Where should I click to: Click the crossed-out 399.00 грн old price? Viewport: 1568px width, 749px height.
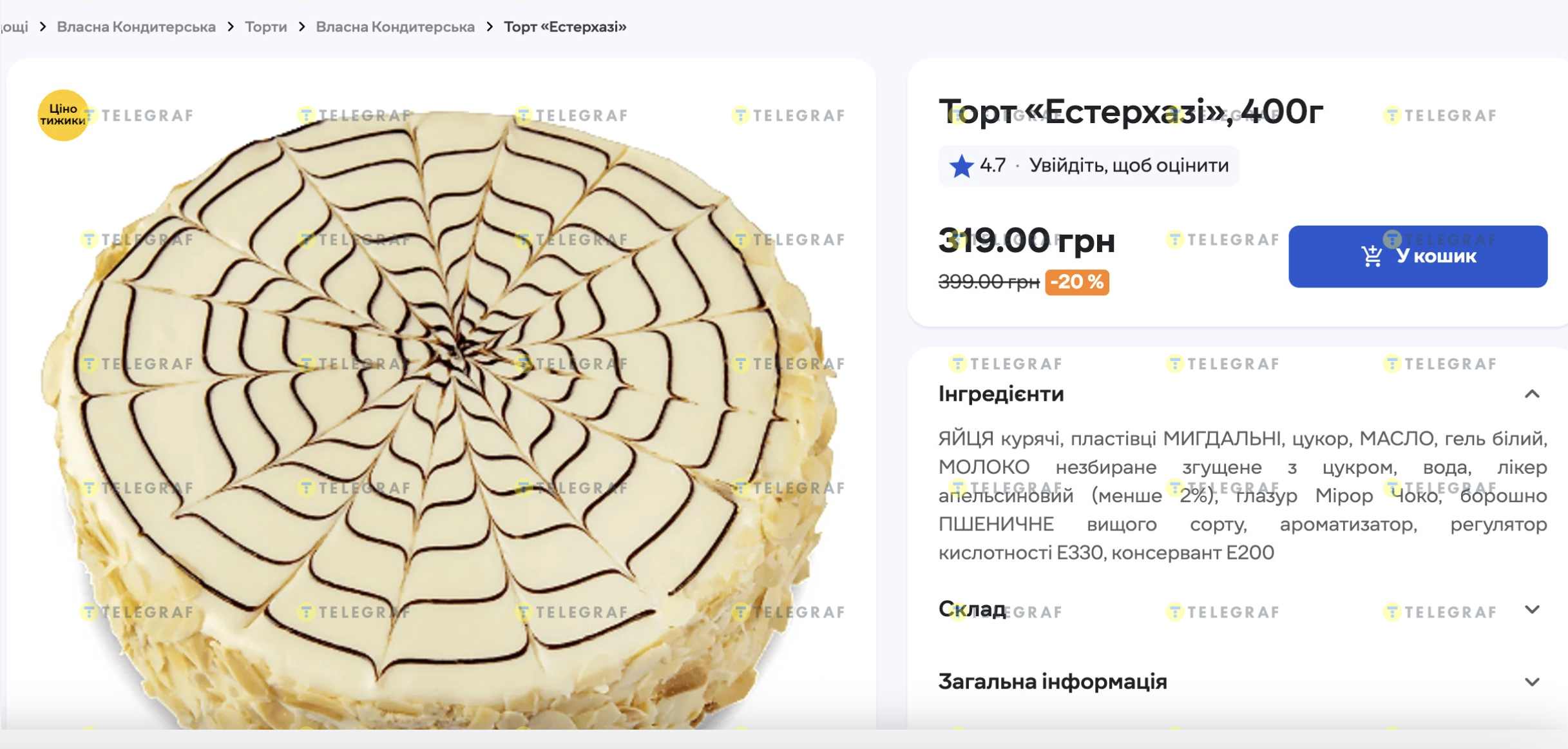(989, 282)
